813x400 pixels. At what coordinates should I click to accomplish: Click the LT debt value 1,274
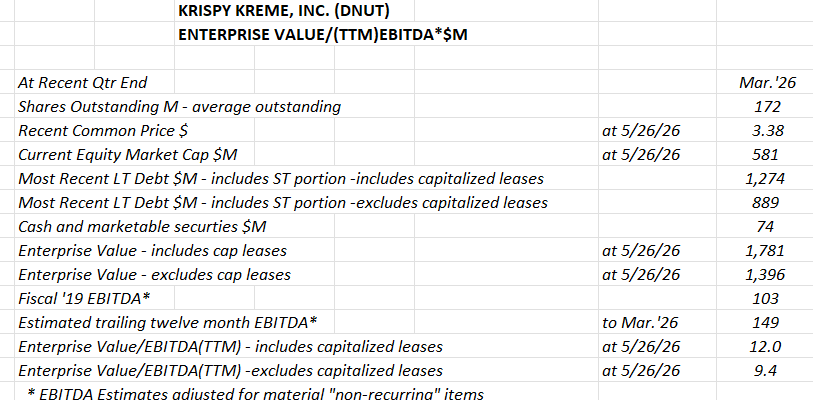(767, 178)
